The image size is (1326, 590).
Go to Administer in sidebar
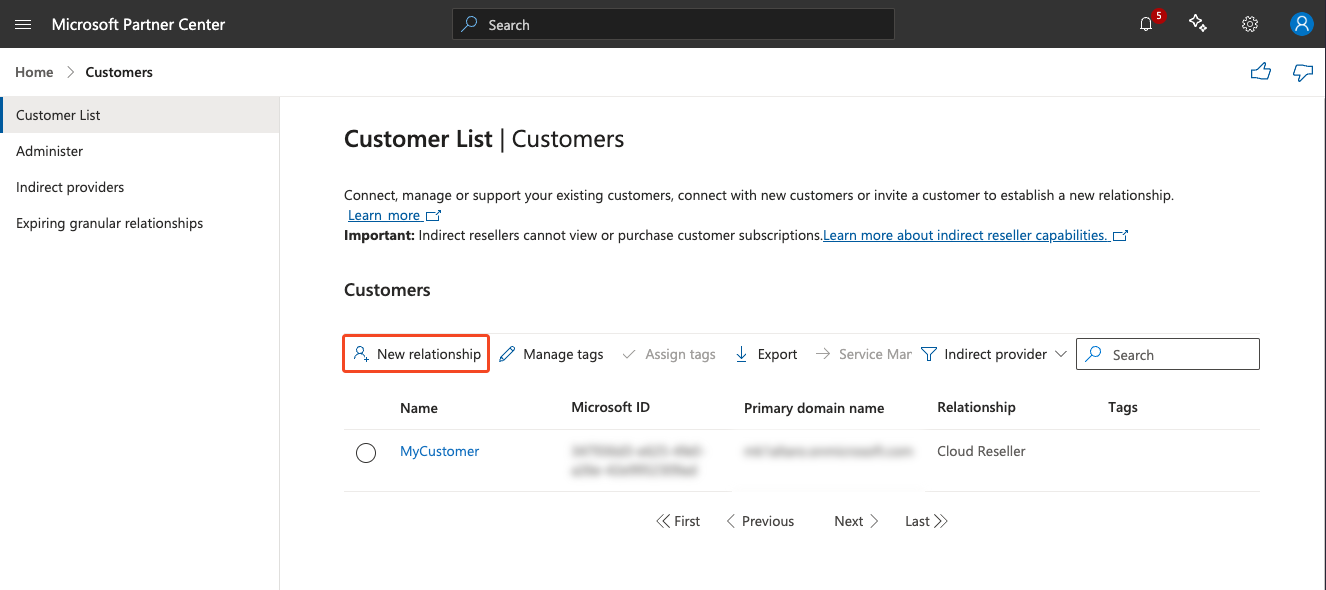coord(50,151)
